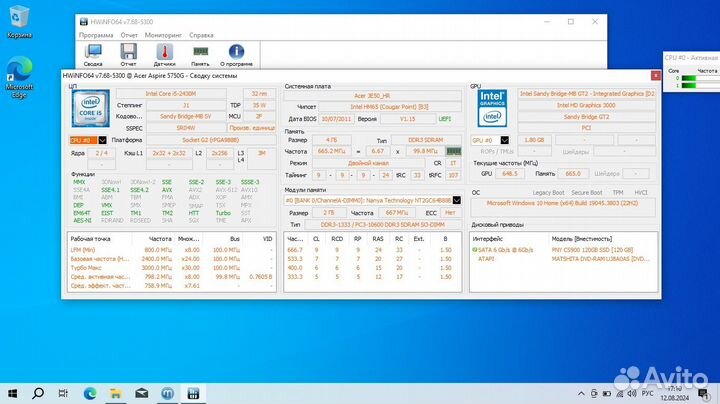
Task: Click the BIOS date 10/07/2011 field
Action: [x=336, y=119]
